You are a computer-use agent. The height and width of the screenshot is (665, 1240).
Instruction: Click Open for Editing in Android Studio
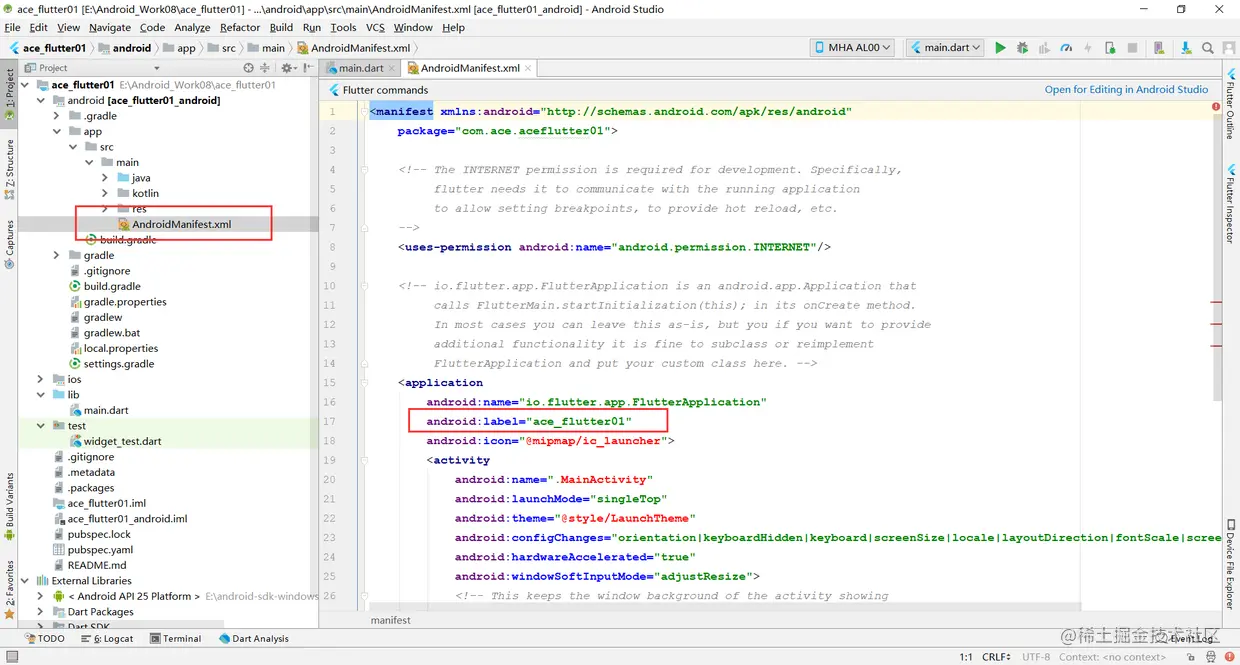[1126, 90]
